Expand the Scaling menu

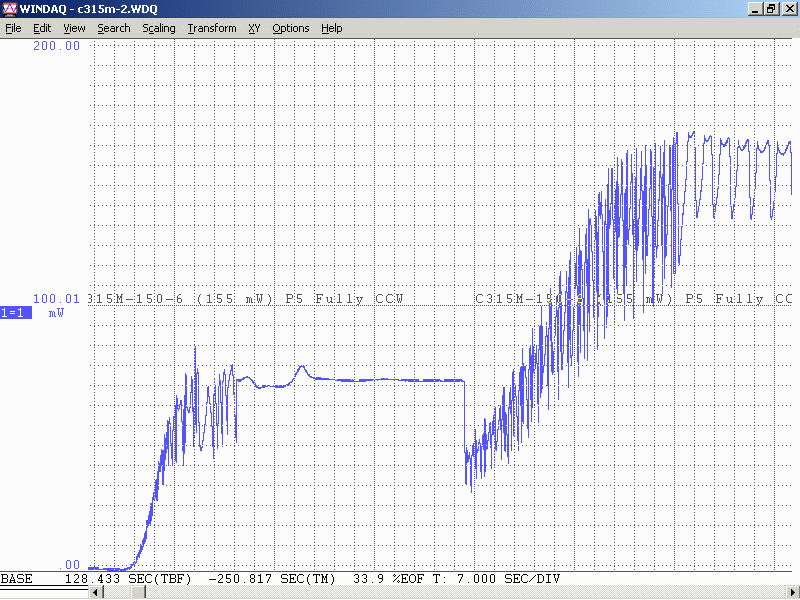pos(158,28)
